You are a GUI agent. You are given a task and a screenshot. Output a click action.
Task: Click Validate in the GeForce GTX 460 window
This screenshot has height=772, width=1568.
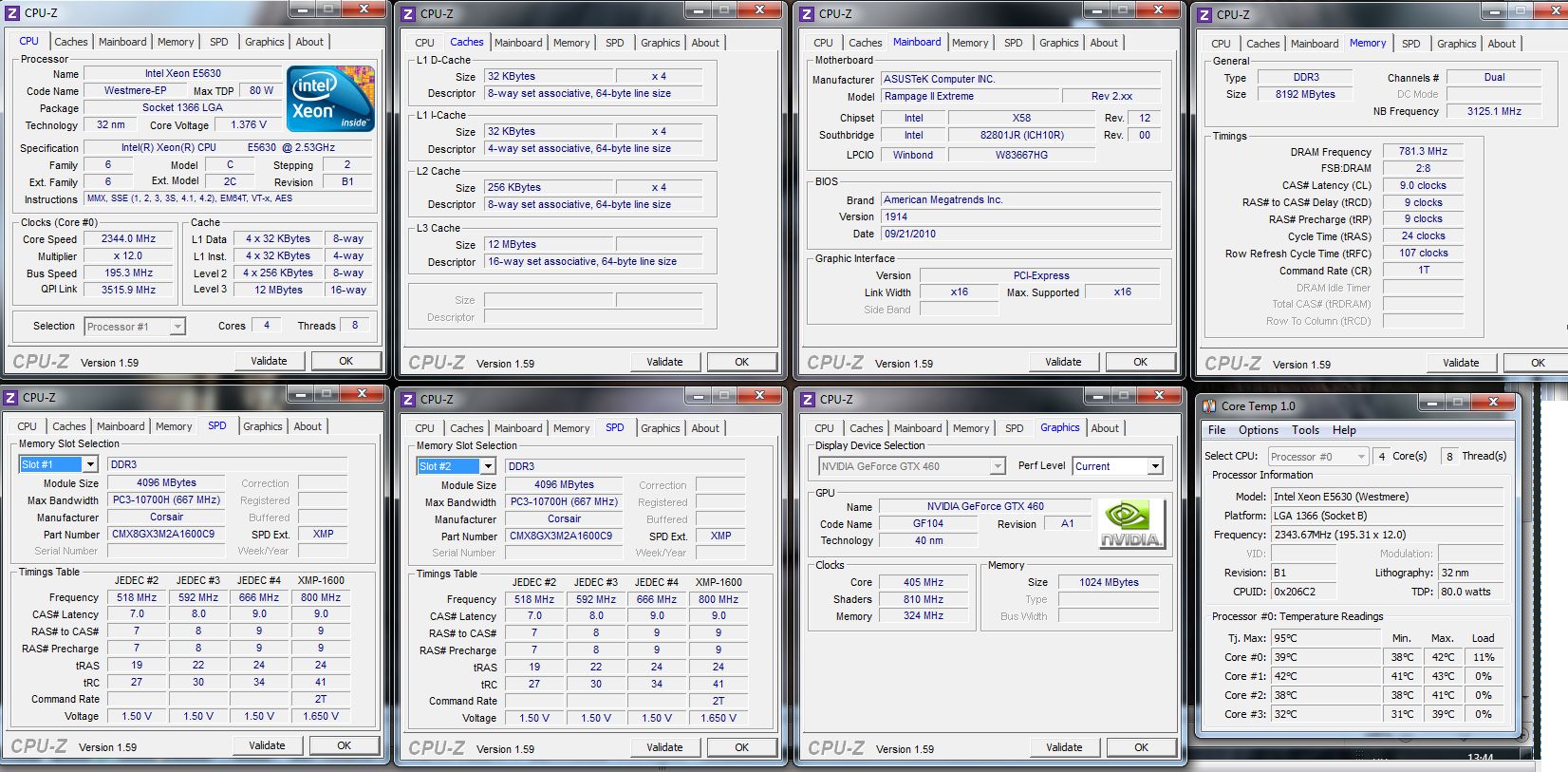pyautogui.click(x=1064, y=747)
